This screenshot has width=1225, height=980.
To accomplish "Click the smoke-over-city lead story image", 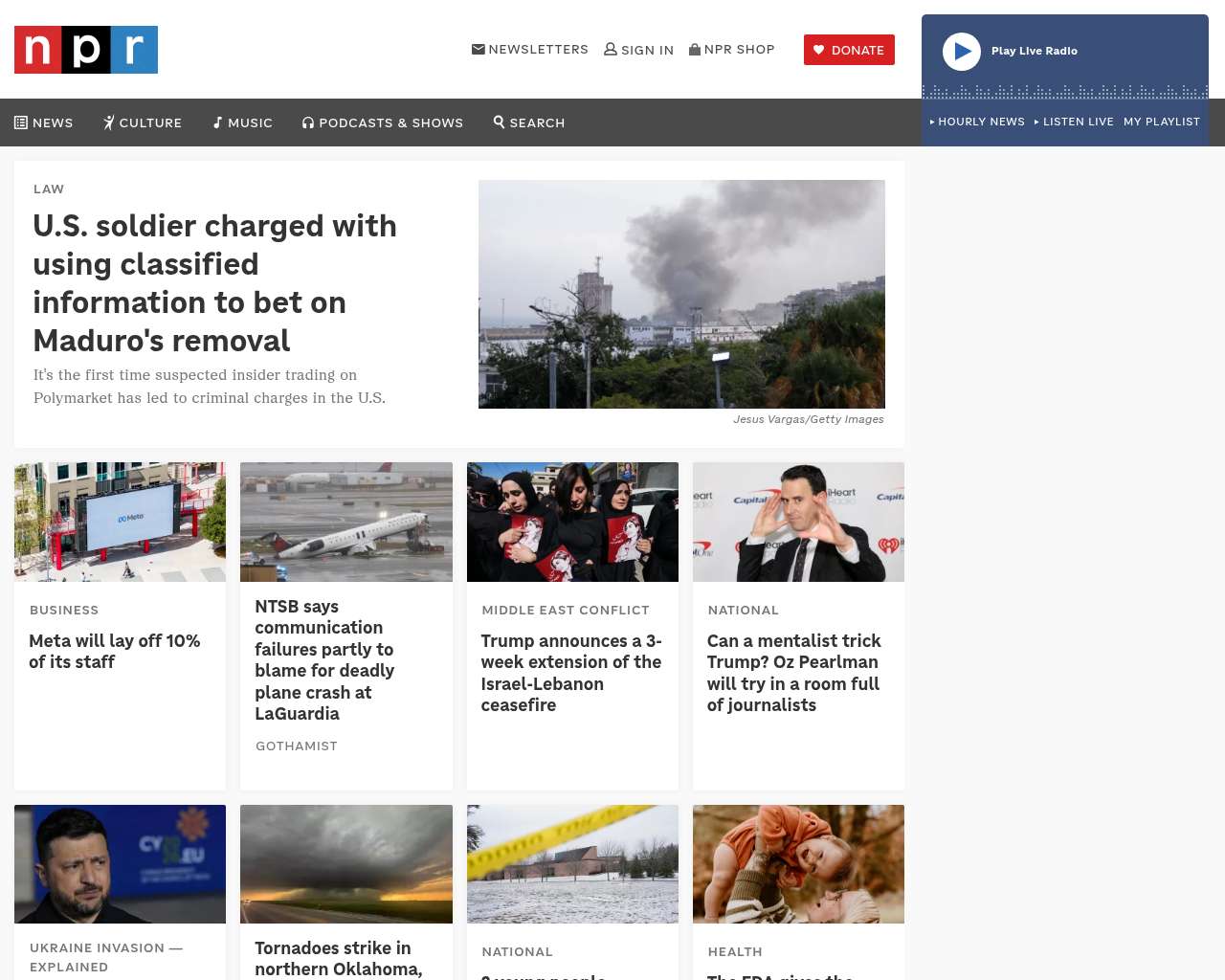I will pos(681,294).
